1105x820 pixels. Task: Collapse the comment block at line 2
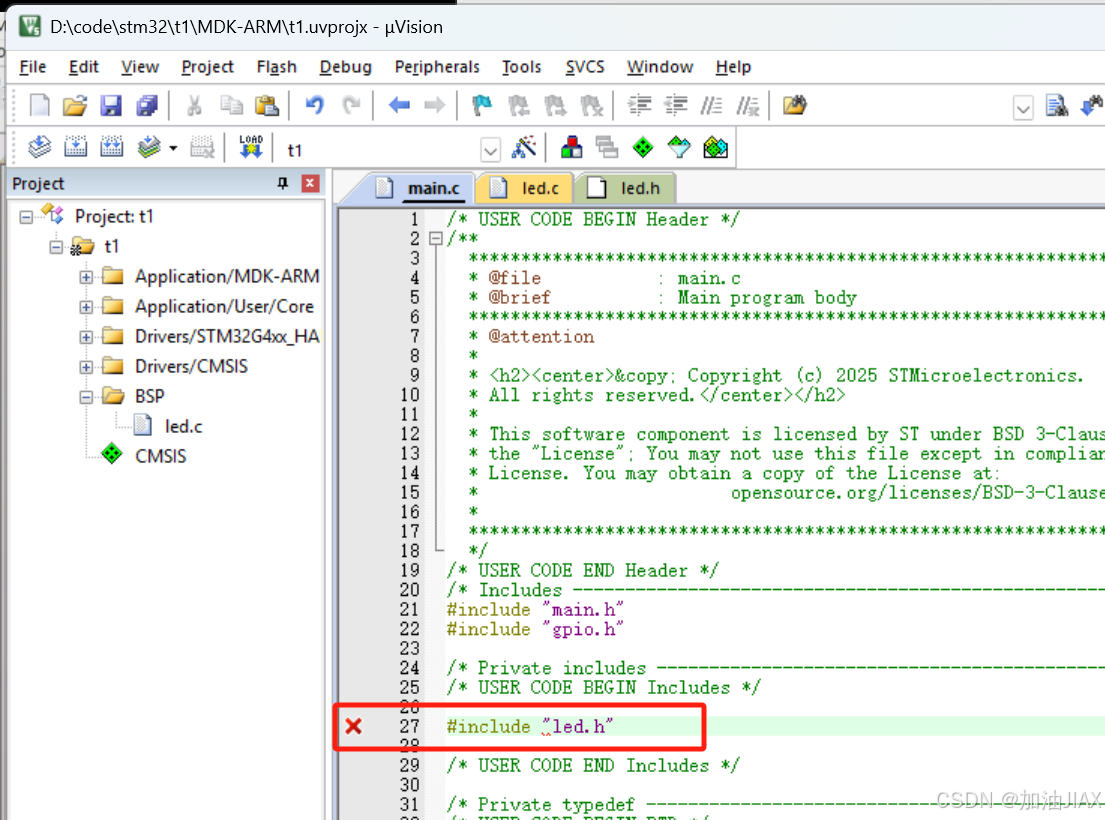point(436,238)
